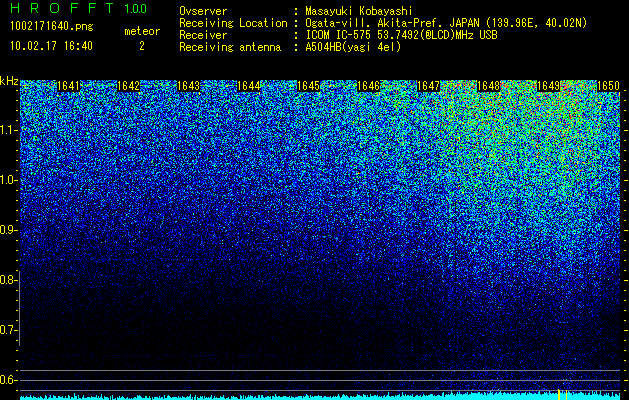Screen dimensions: 629x400
Task: Click time marker 1650
Action: coord(609,86)
